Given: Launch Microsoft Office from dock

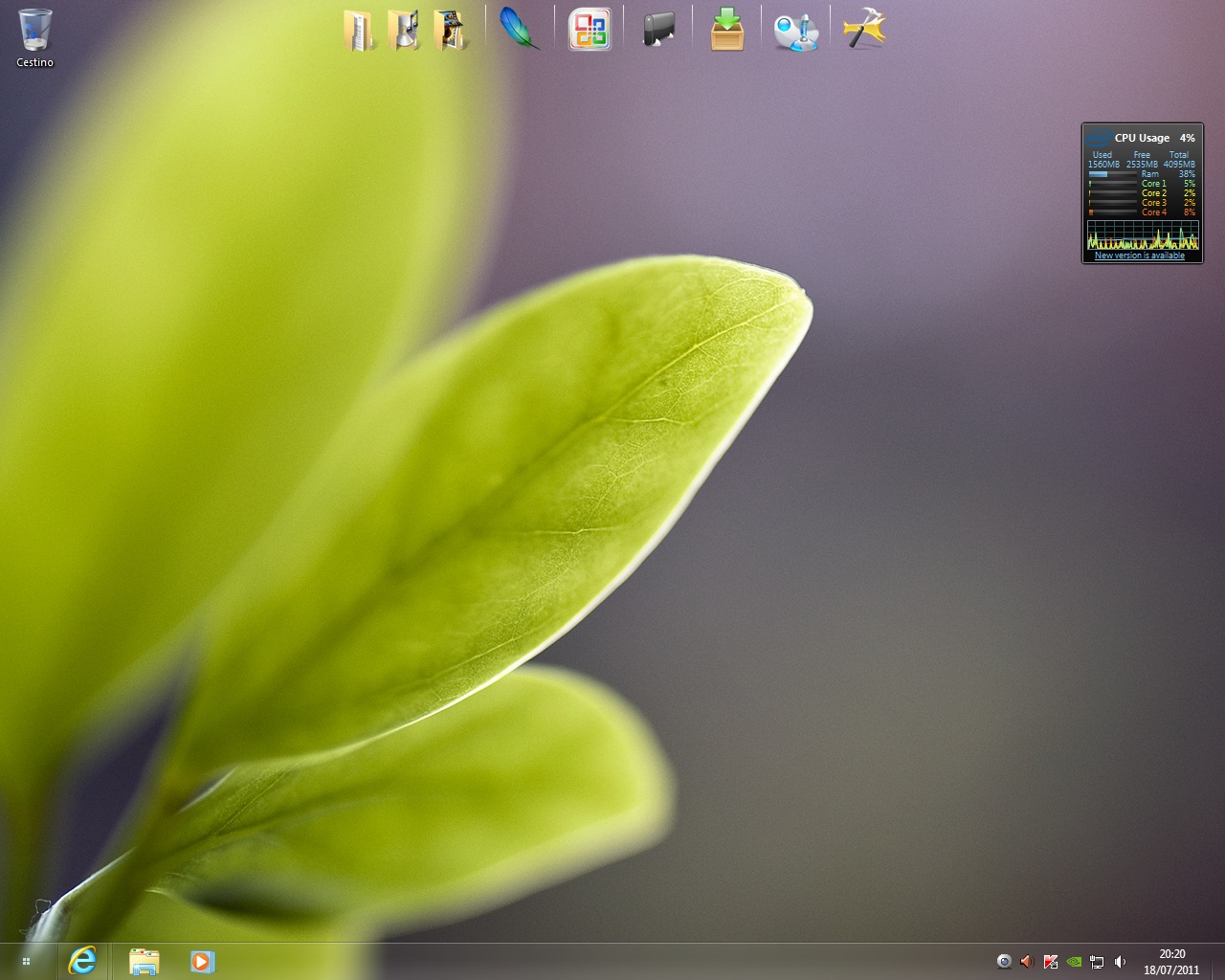Looking at the screenshot, I should [x=589, y=29].
